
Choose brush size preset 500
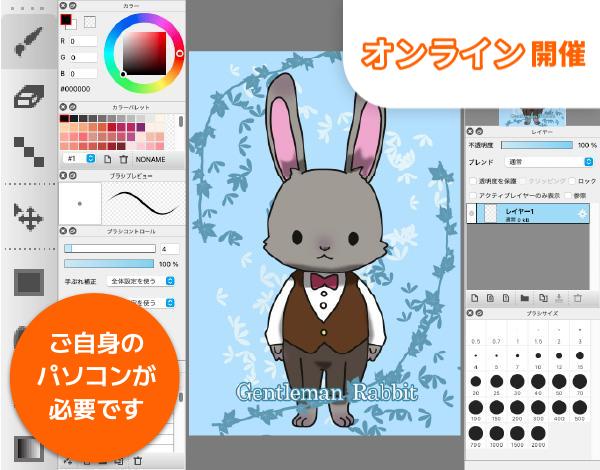(x=580, y=408)
